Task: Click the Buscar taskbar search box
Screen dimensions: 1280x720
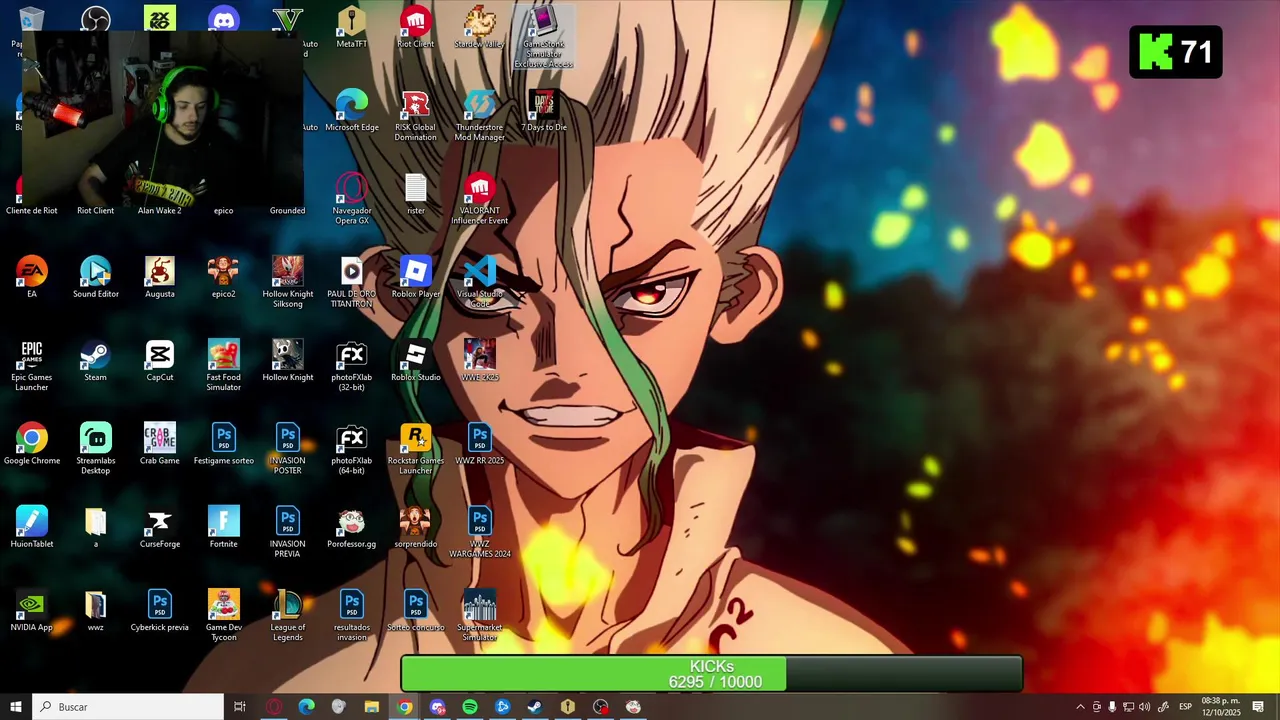Action: pos(128,707)
